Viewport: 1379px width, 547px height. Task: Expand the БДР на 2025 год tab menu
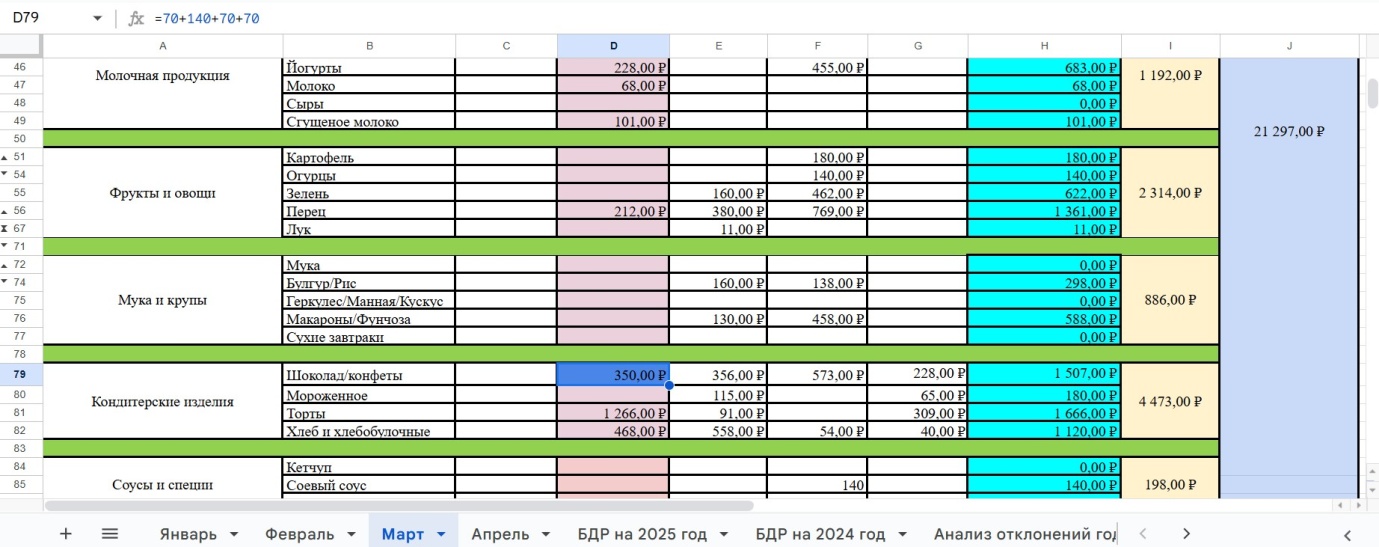723,534
